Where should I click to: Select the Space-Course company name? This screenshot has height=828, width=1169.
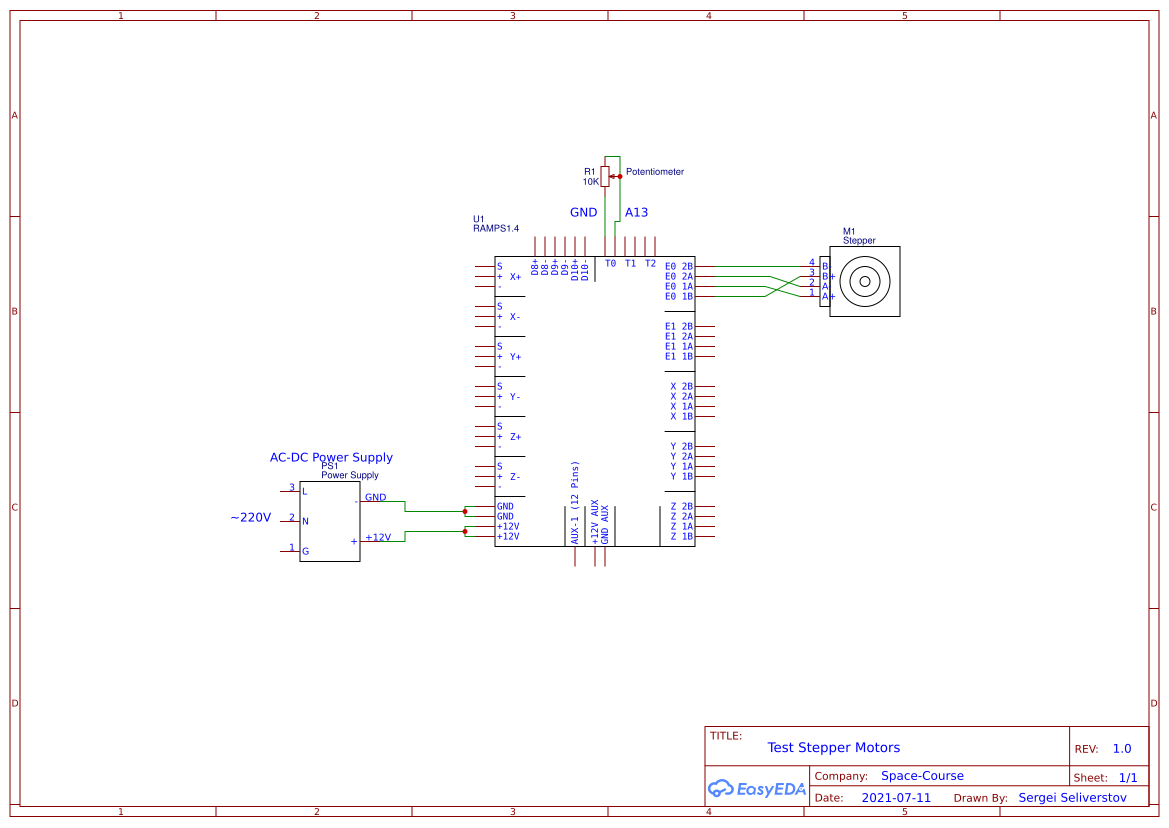click(x=922, y=775)
